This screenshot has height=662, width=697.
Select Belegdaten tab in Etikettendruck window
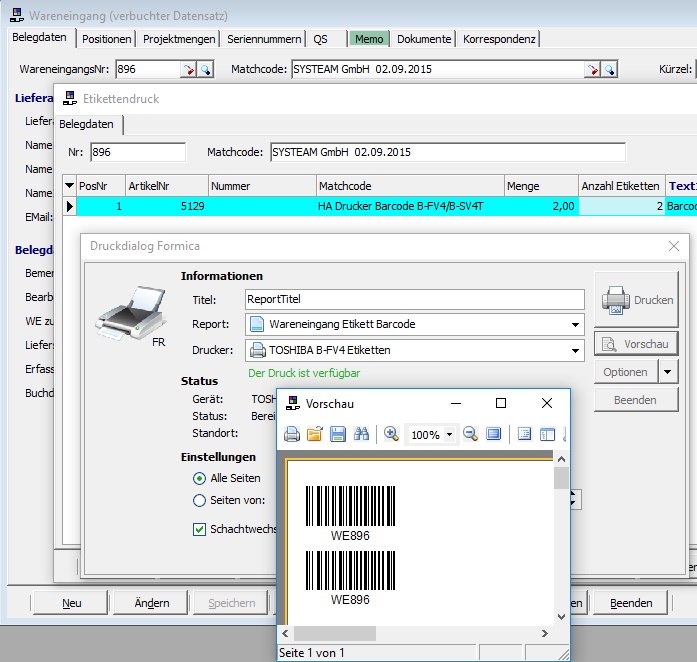pos(86,124)
